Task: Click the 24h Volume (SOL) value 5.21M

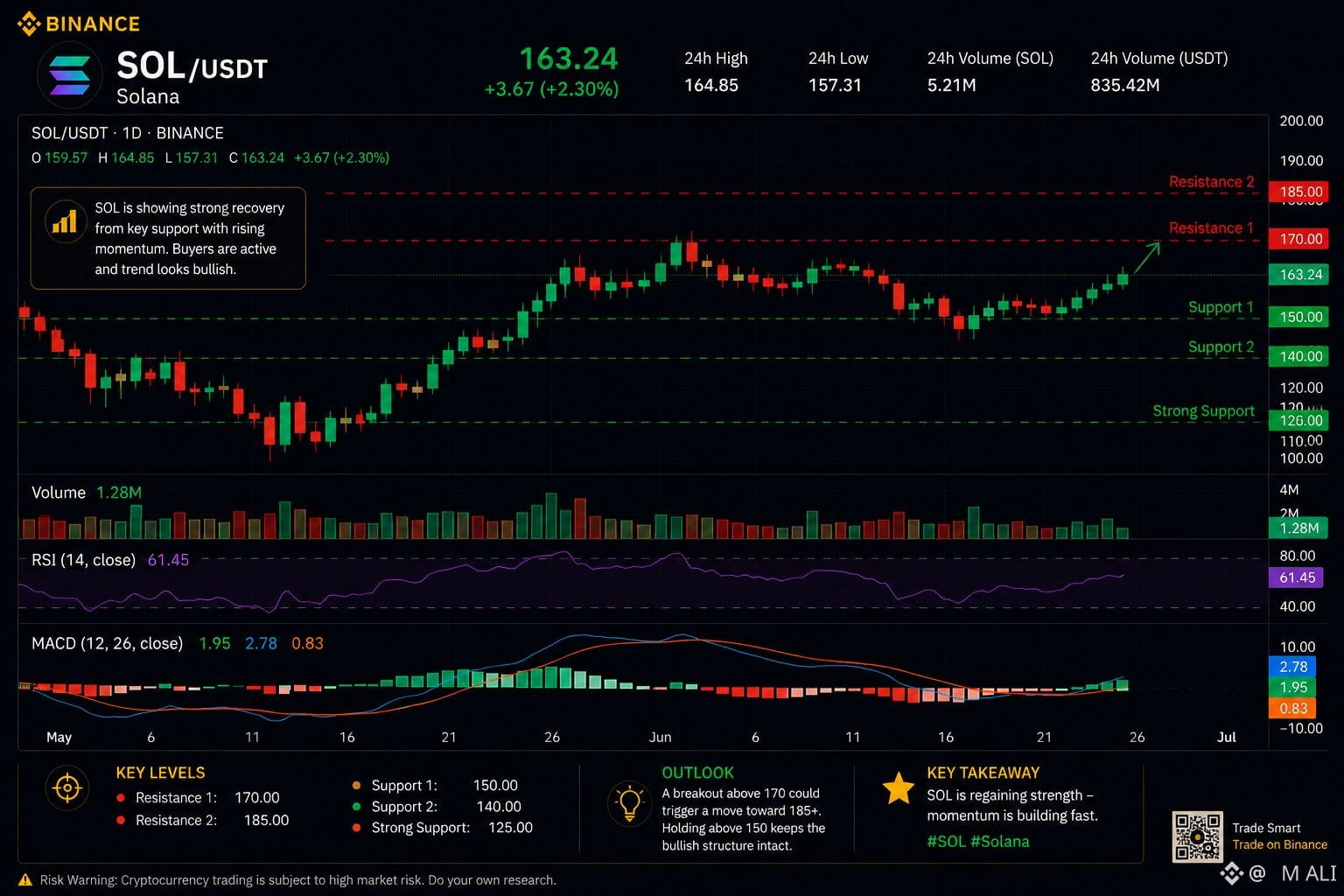Action: tap(951, 85)
